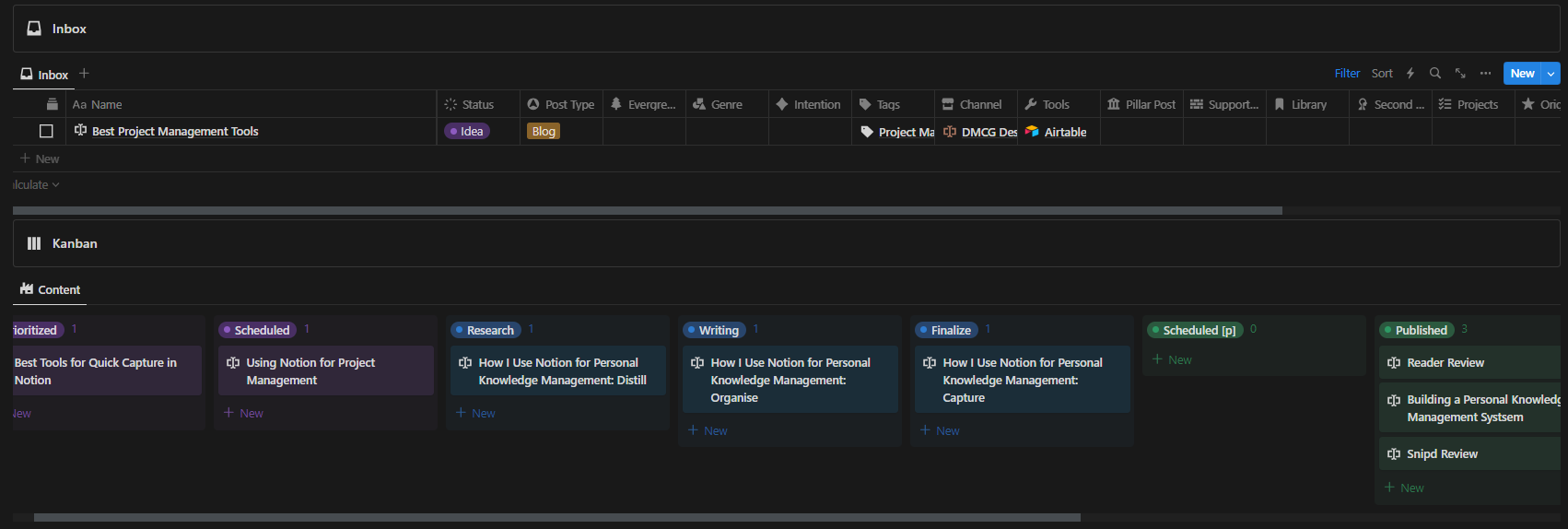Open the New button dropdown arrow

1550,74
